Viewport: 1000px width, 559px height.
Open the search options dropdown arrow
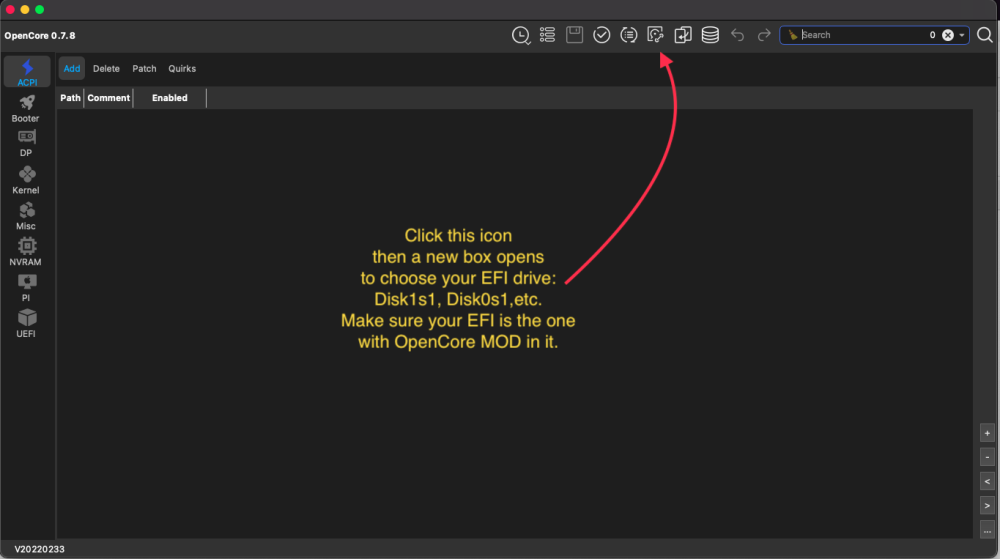point(962,35)
